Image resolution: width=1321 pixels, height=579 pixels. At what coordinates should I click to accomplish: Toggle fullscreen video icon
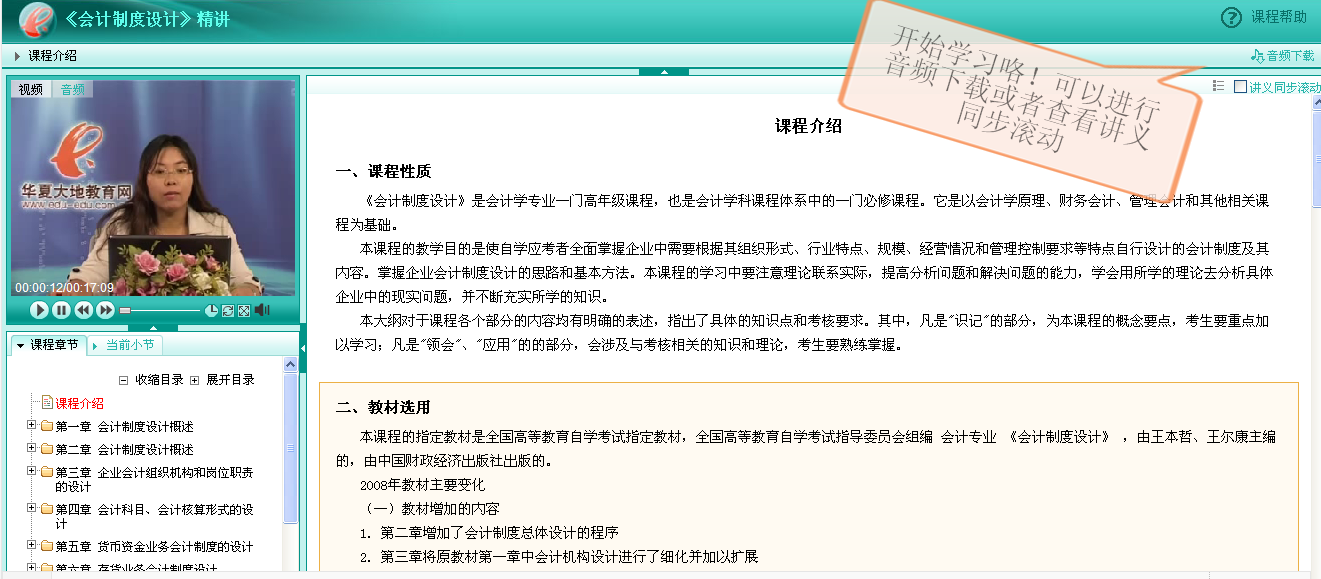[243, 311]
